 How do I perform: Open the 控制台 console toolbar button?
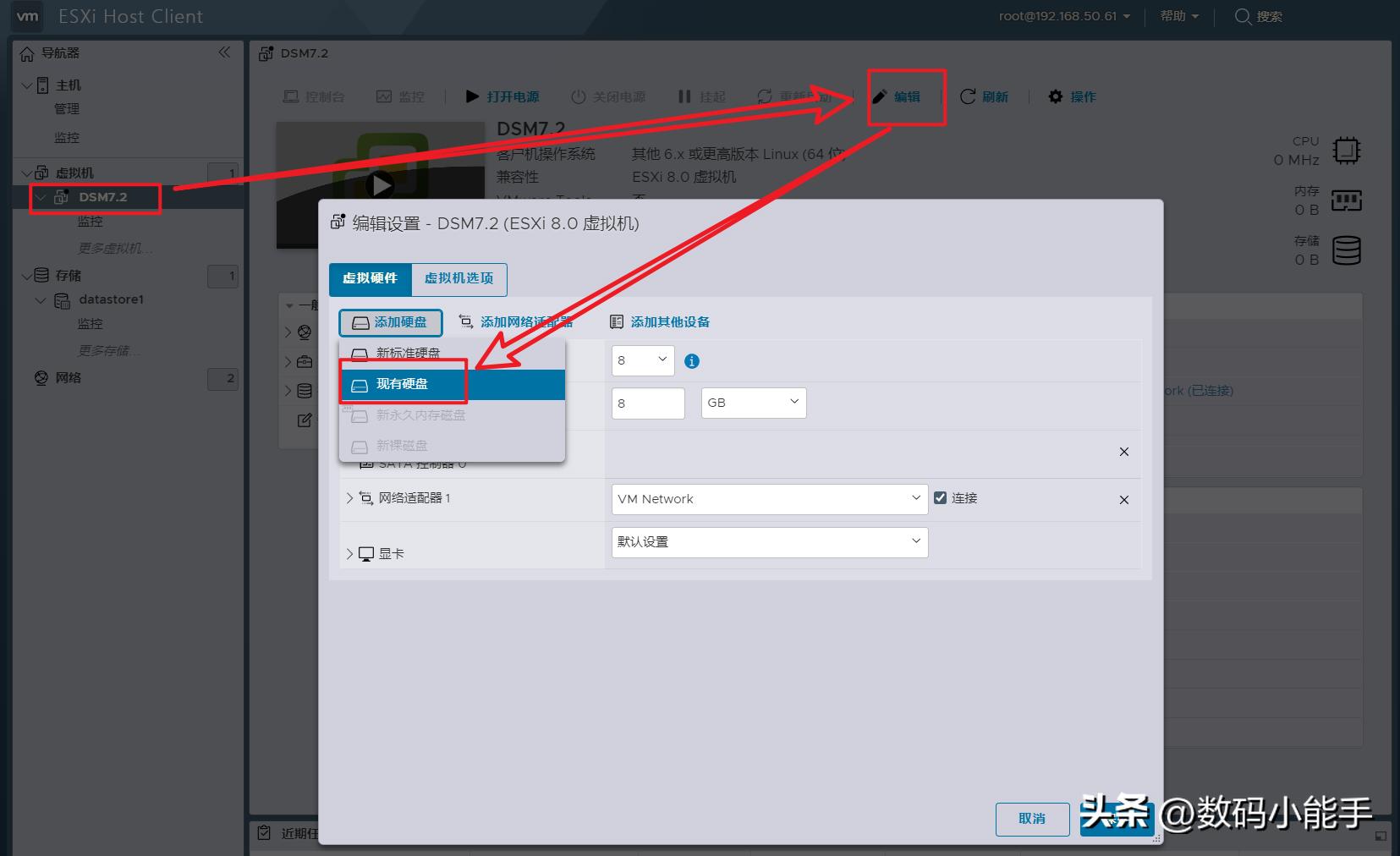(314, 97)
